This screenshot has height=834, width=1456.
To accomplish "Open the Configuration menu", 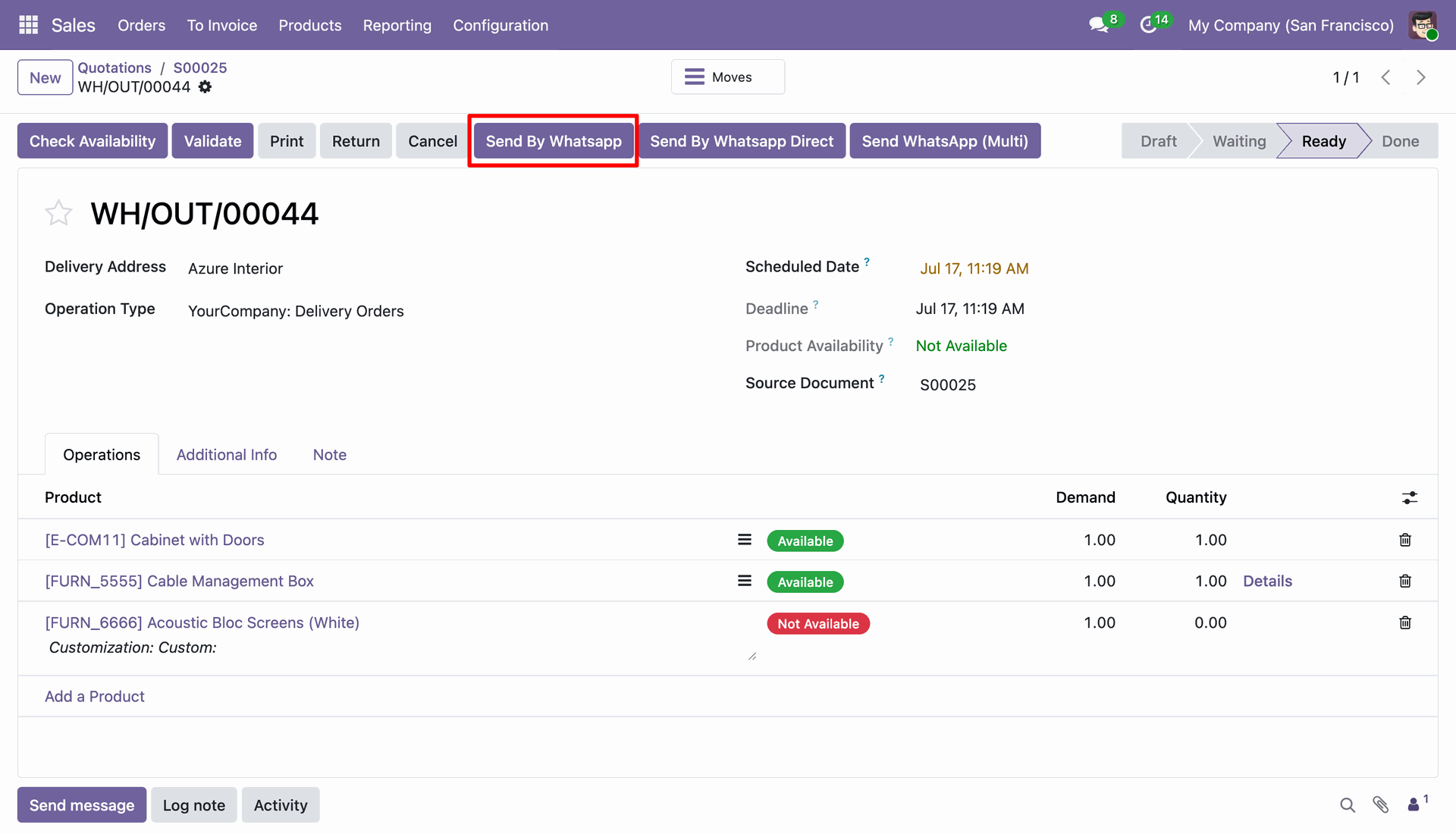I will (x=500, y=25).
